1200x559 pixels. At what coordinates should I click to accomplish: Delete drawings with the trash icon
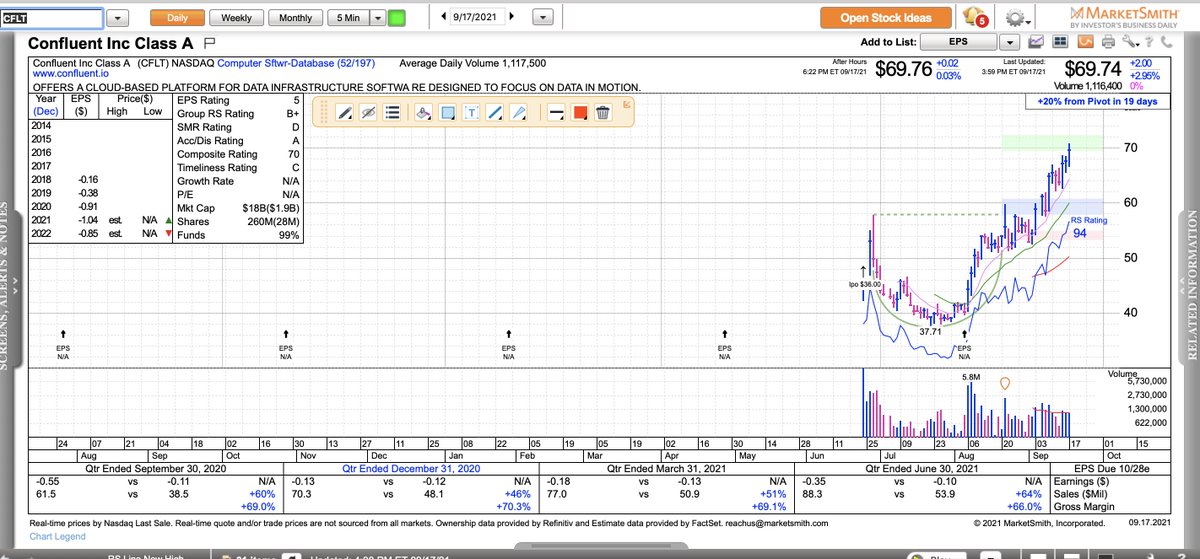[602, 113]
